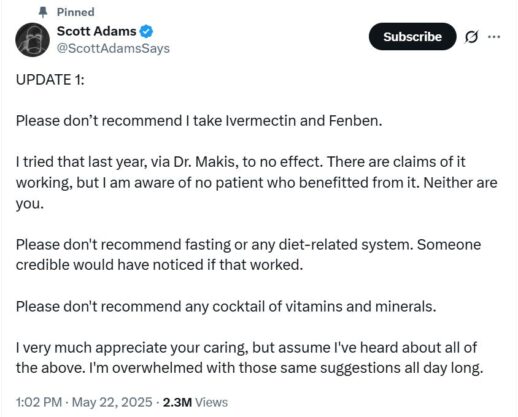Click the blue verified checkmark badge

click(x=146, y=32)
